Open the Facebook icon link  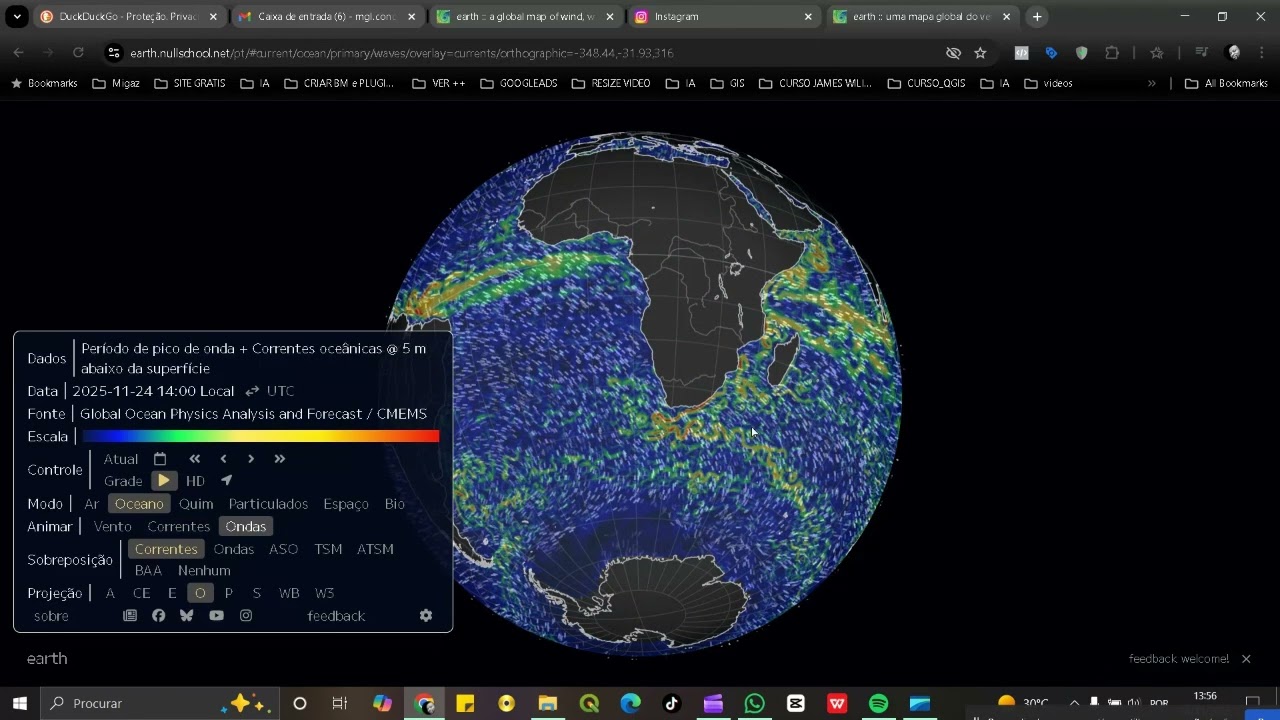coord(158,616)
